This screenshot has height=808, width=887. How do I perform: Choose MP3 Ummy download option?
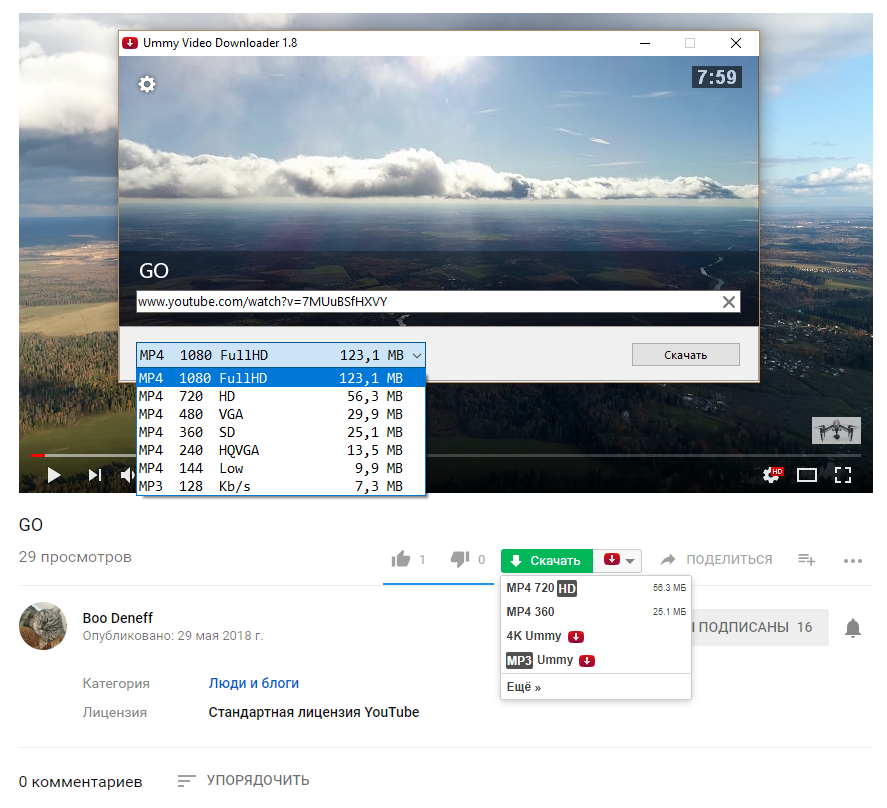(x=596, y=660)
